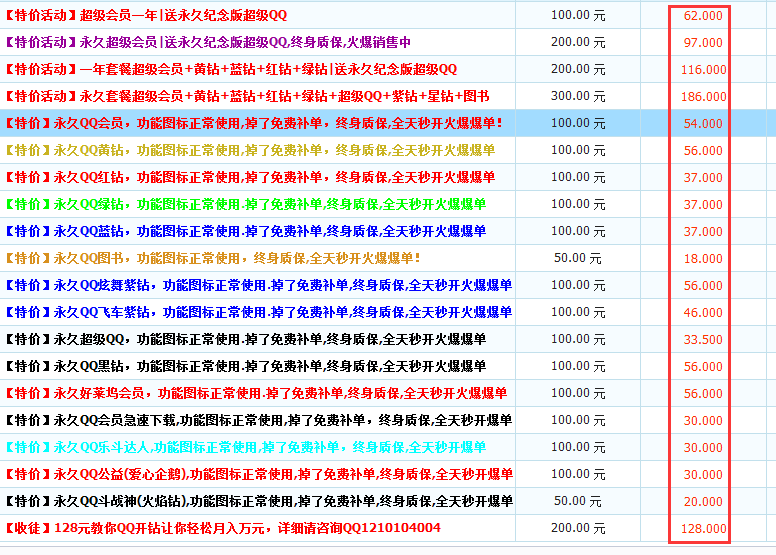Open the 永久套餐超级会员 with 星钻+图书 listing
Screen dimensions: 776x555
click(x=247, y=96)
